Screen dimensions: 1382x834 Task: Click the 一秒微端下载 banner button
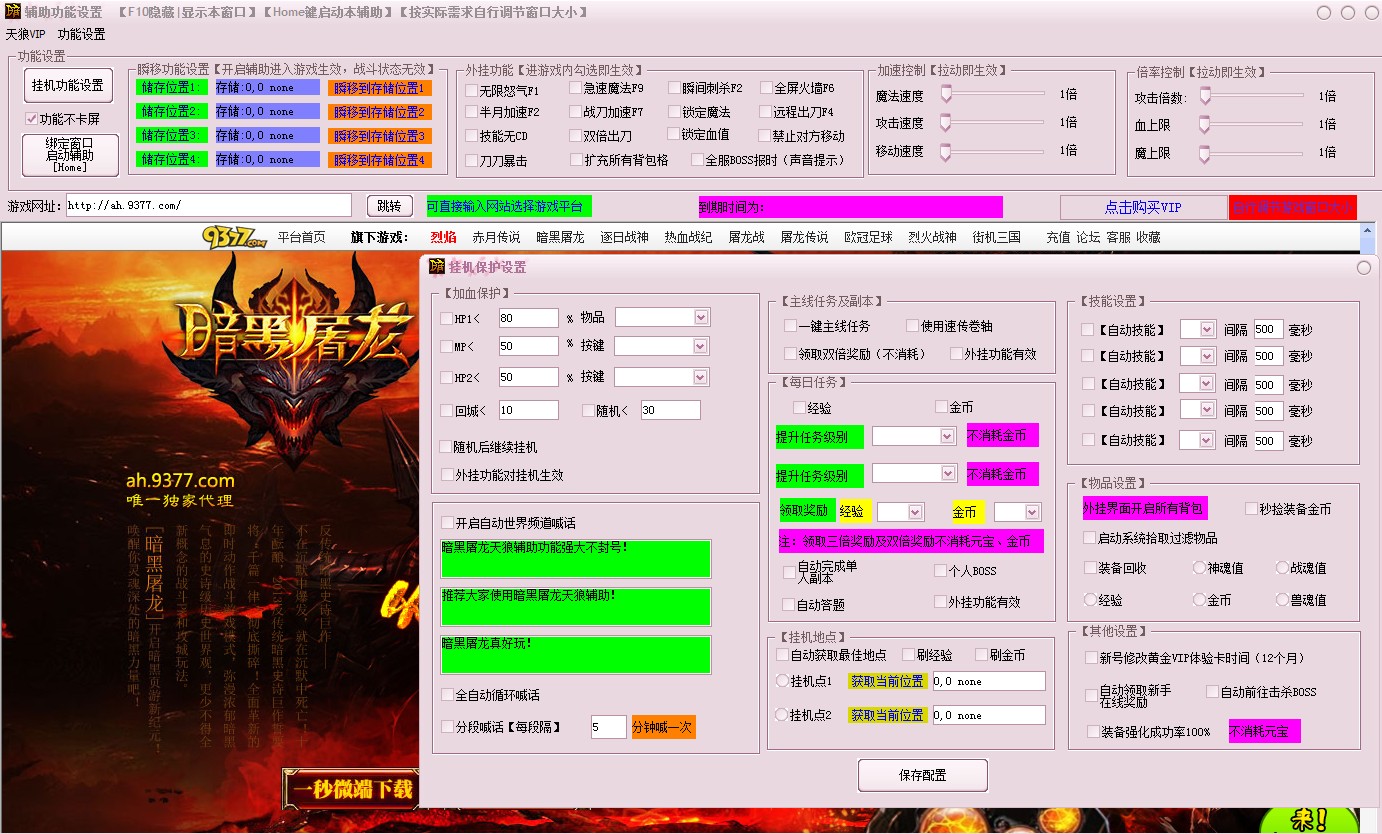point(350,790)
